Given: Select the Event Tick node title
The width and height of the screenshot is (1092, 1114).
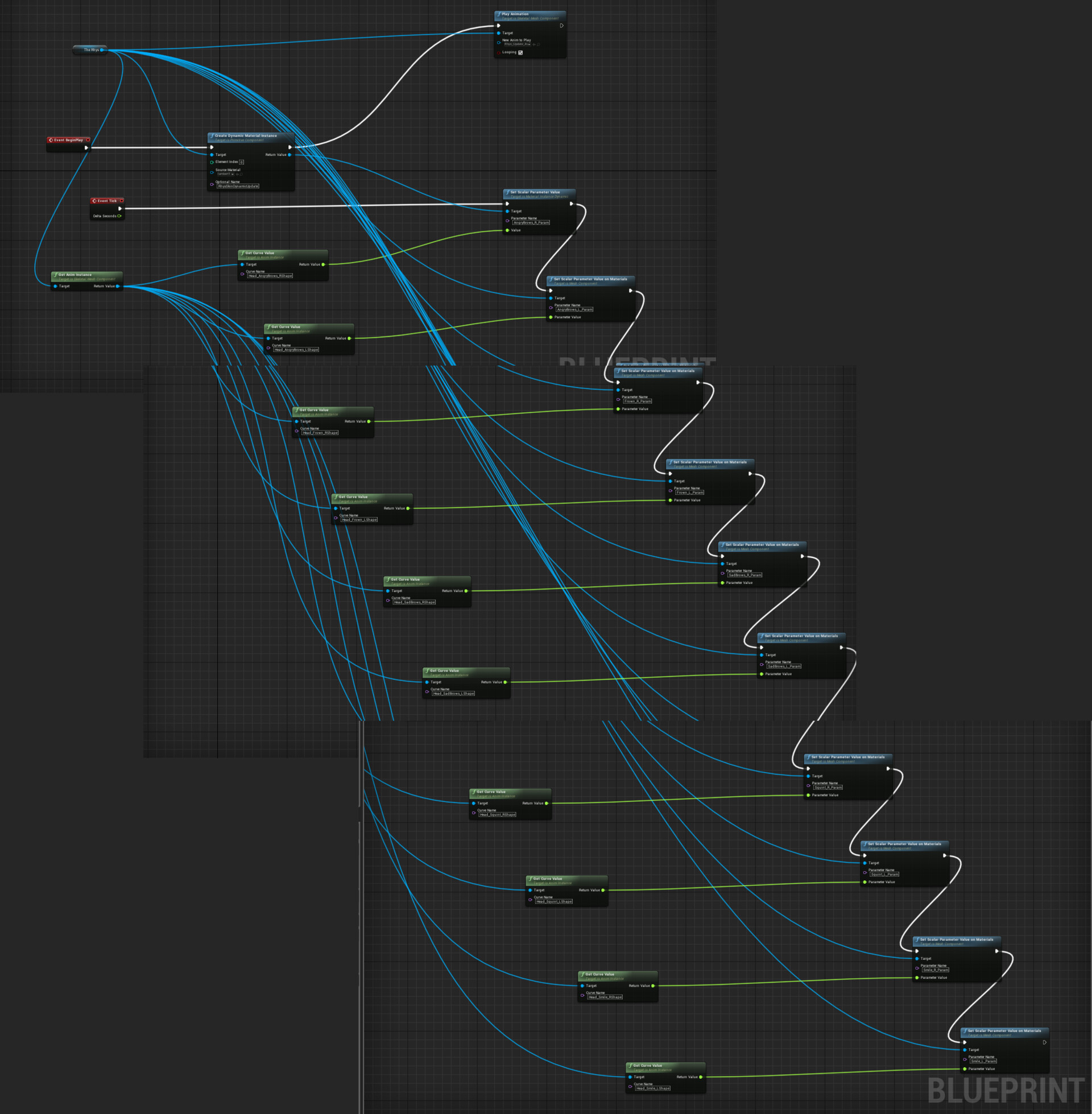Looking at the screenshot, I should pyautogui.click(x=107, y=201).
